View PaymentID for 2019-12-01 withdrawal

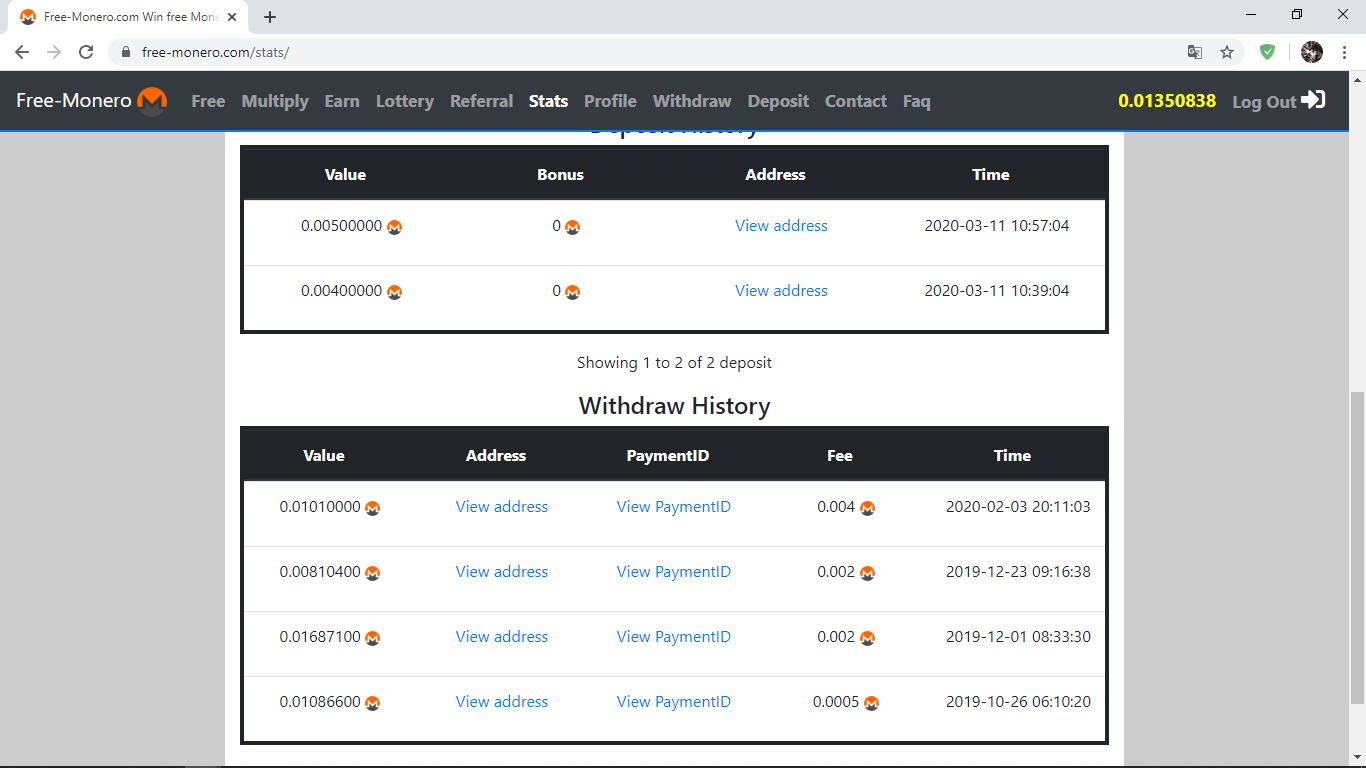coord(674,637)
